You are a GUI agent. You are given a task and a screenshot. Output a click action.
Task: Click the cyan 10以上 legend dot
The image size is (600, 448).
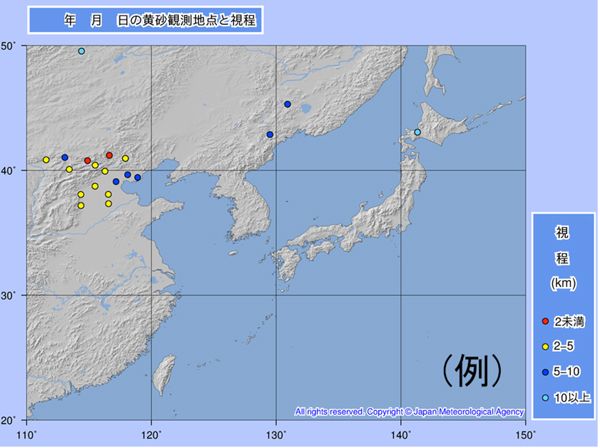coord(545,397)
